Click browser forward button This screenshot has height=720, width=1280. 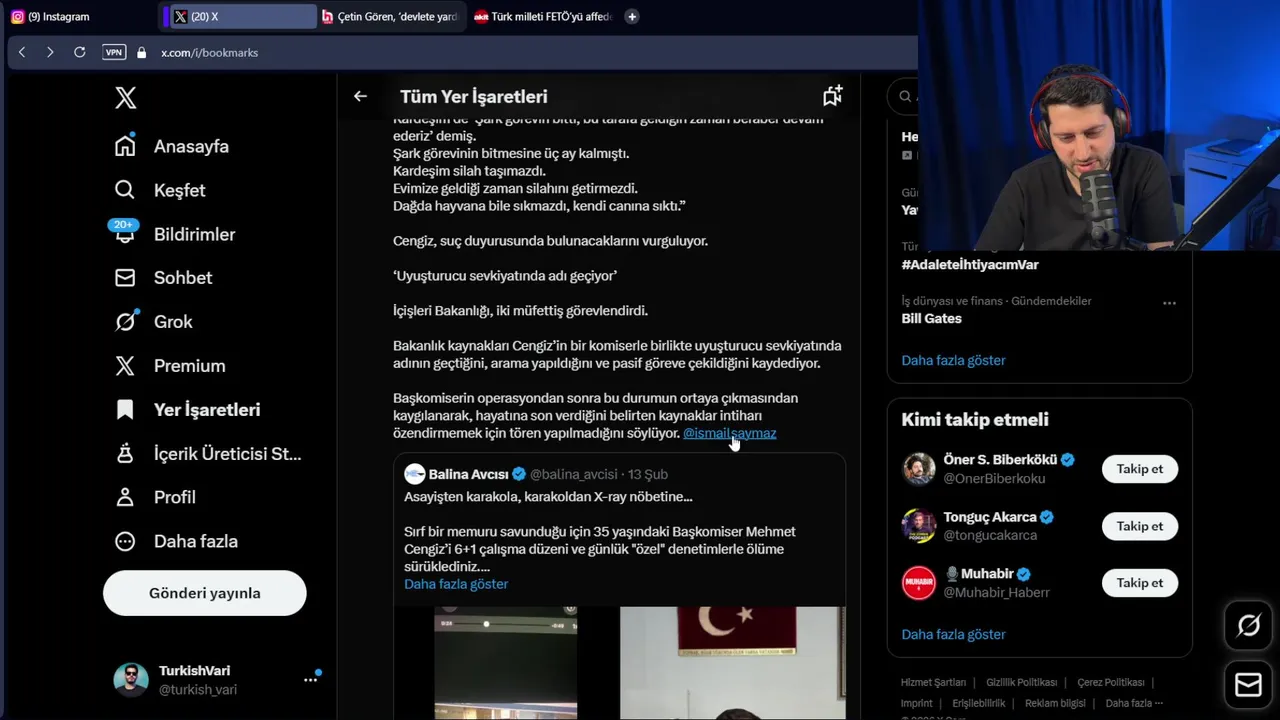[x=50, y=52]
